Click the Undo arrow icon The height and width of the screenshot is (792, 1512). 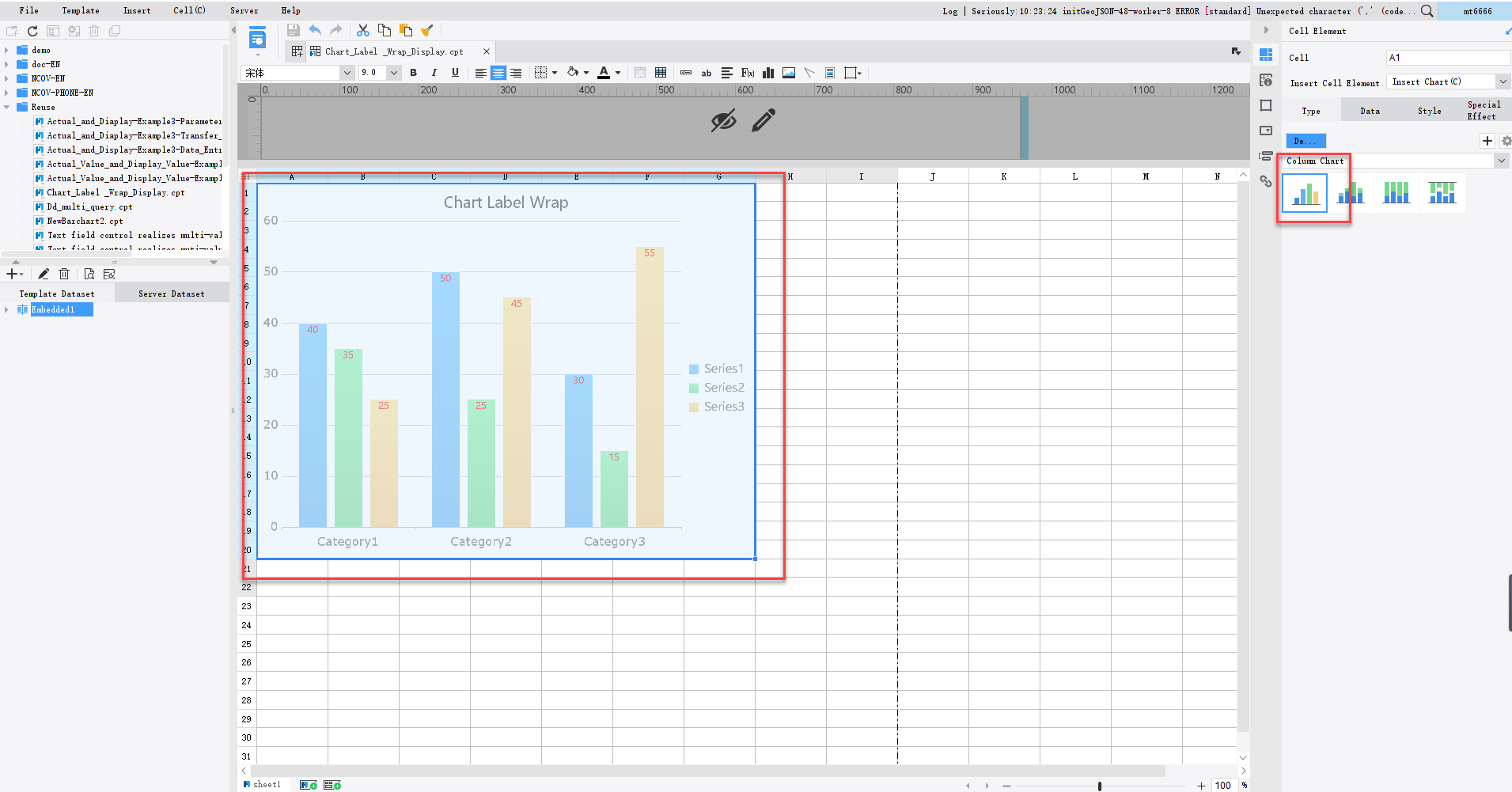pyautogui.click(x=315, y=29)
